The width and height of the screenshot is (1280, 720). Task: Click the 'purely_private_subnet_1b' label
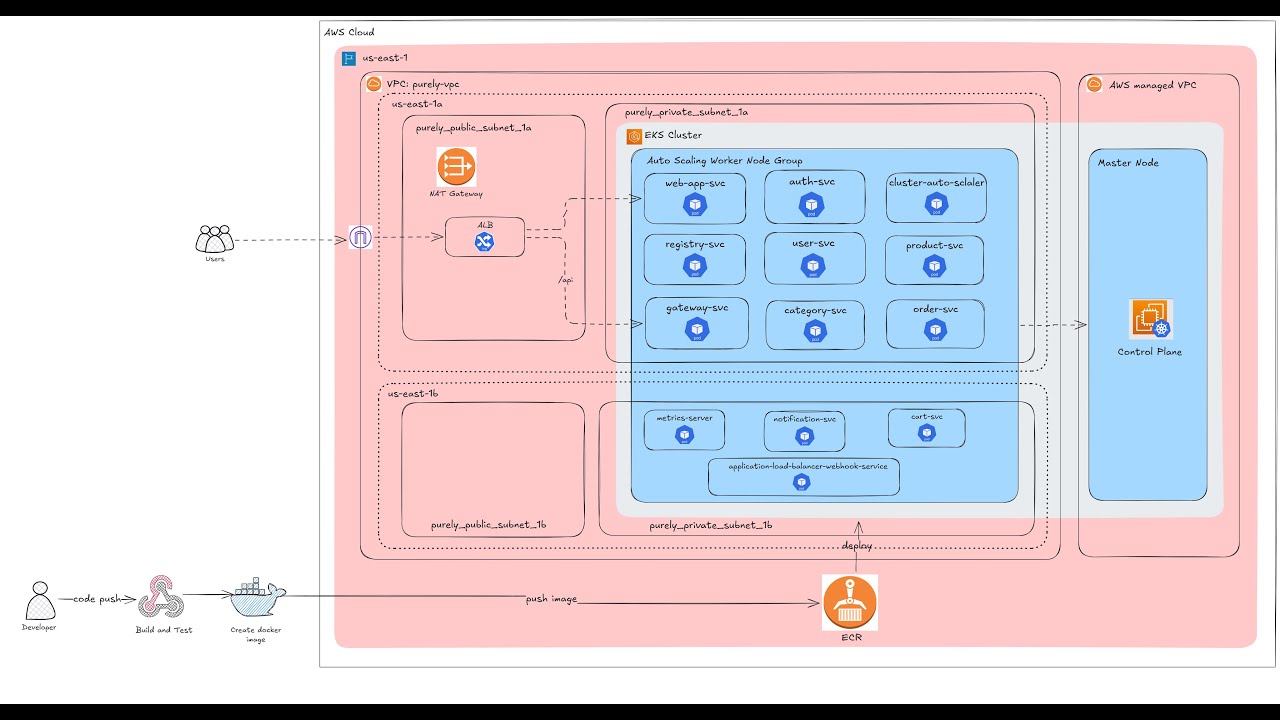711,525
